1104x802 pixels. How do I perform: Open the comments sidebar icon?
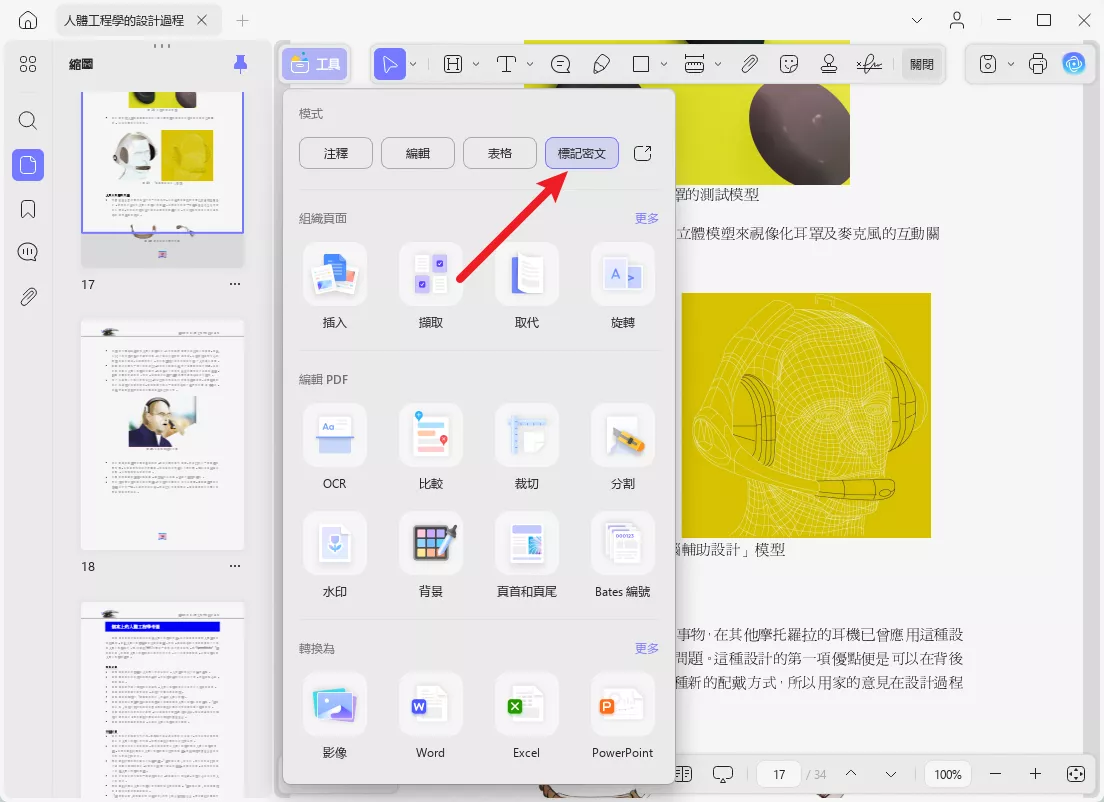tap(27, 252)
